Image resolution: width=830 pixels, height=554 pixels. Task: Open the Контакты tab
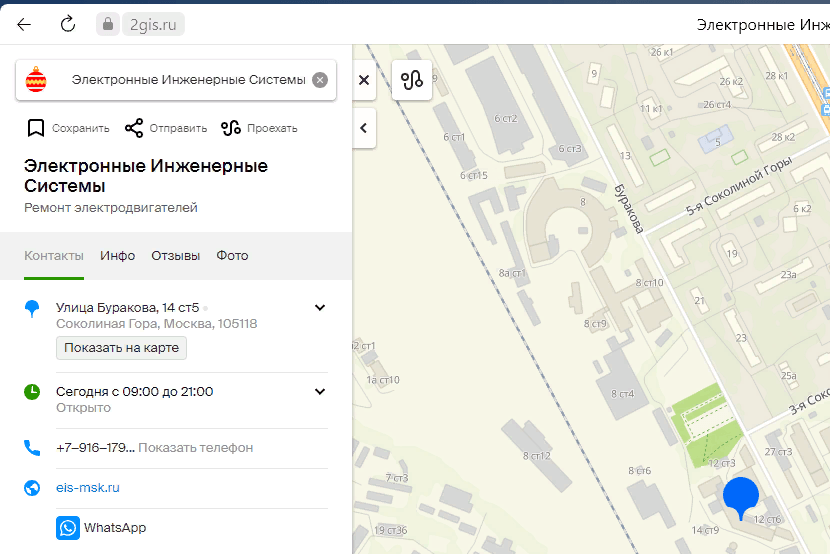(x=53, y=256)
